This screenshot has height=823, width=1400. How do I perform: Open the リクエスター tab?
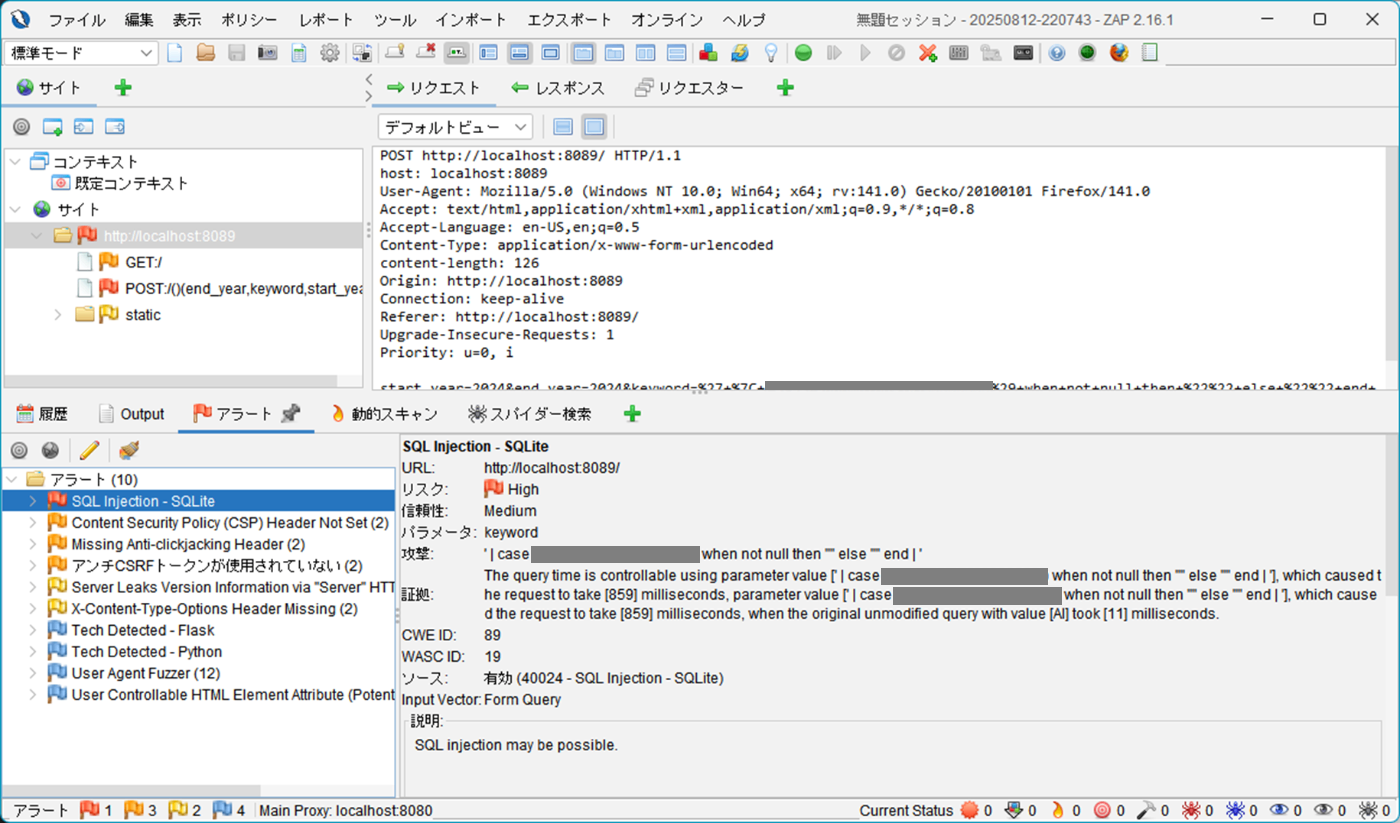(690, 88)
